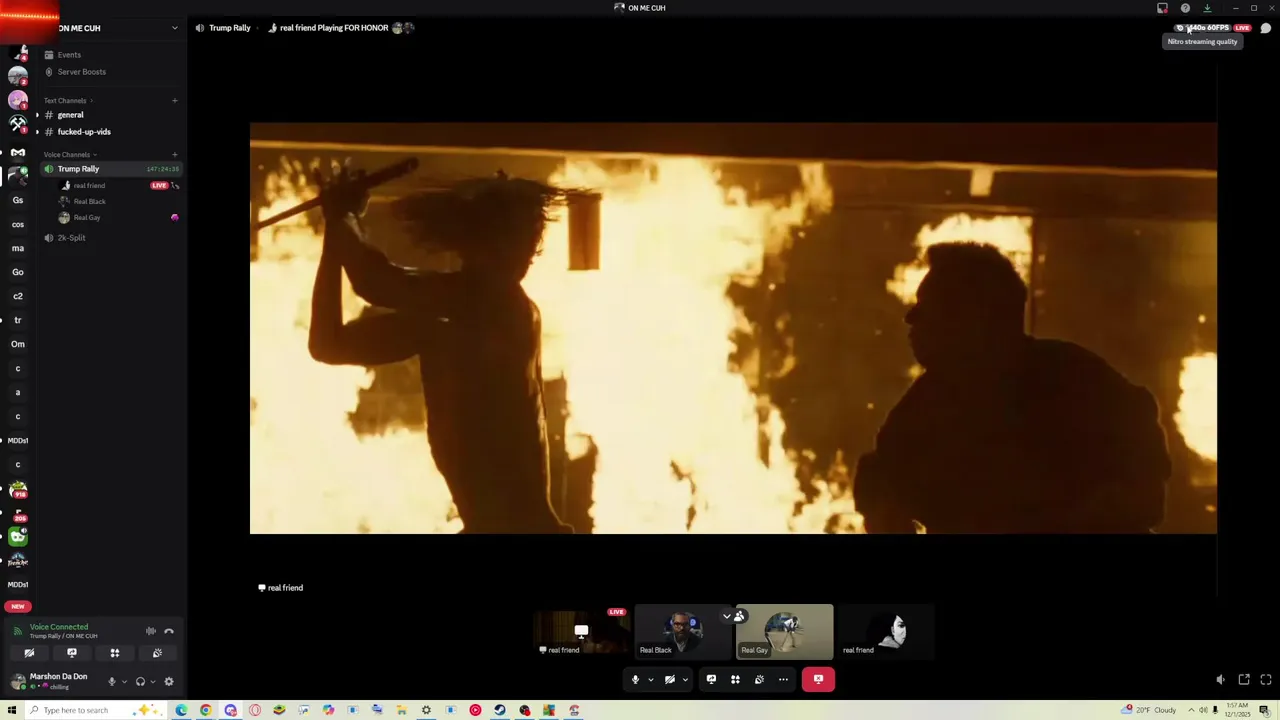Adjust stream volume speaker icon
The image size is (1280, 720).
[1220, 680]
